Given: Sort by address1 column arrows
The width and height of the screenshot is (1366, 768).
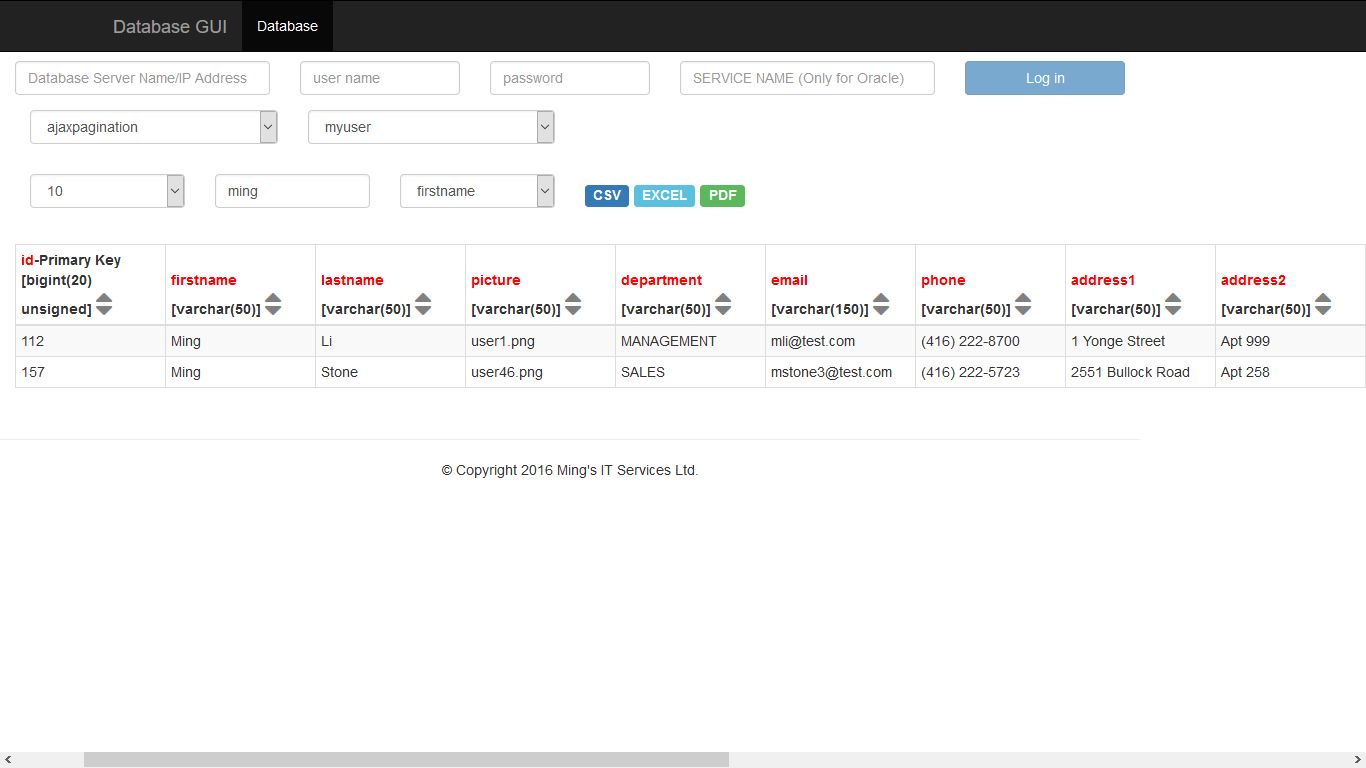Looking at the screenshot, I should (x=1173, y=305).
